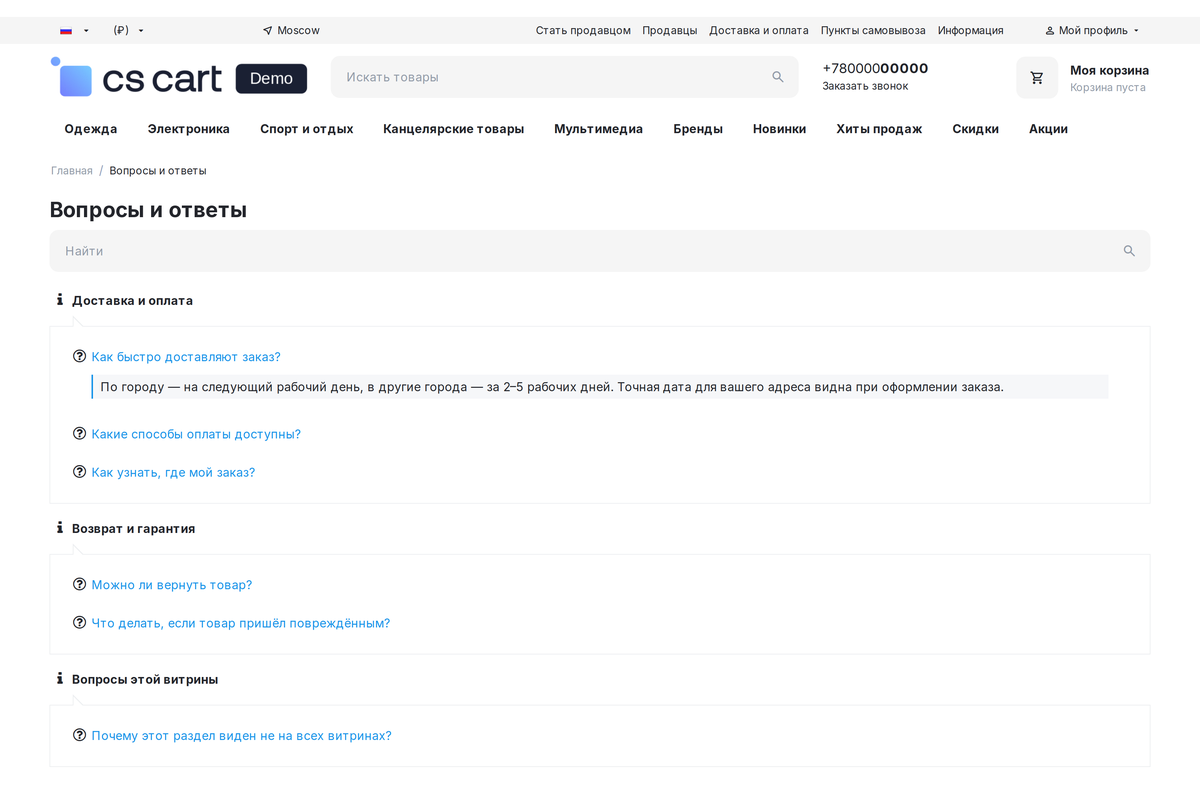The image size is (1200, 800).
Task: Open the currency (₽) dropdown
Action: pyautogui.click(x=128, y=31)
